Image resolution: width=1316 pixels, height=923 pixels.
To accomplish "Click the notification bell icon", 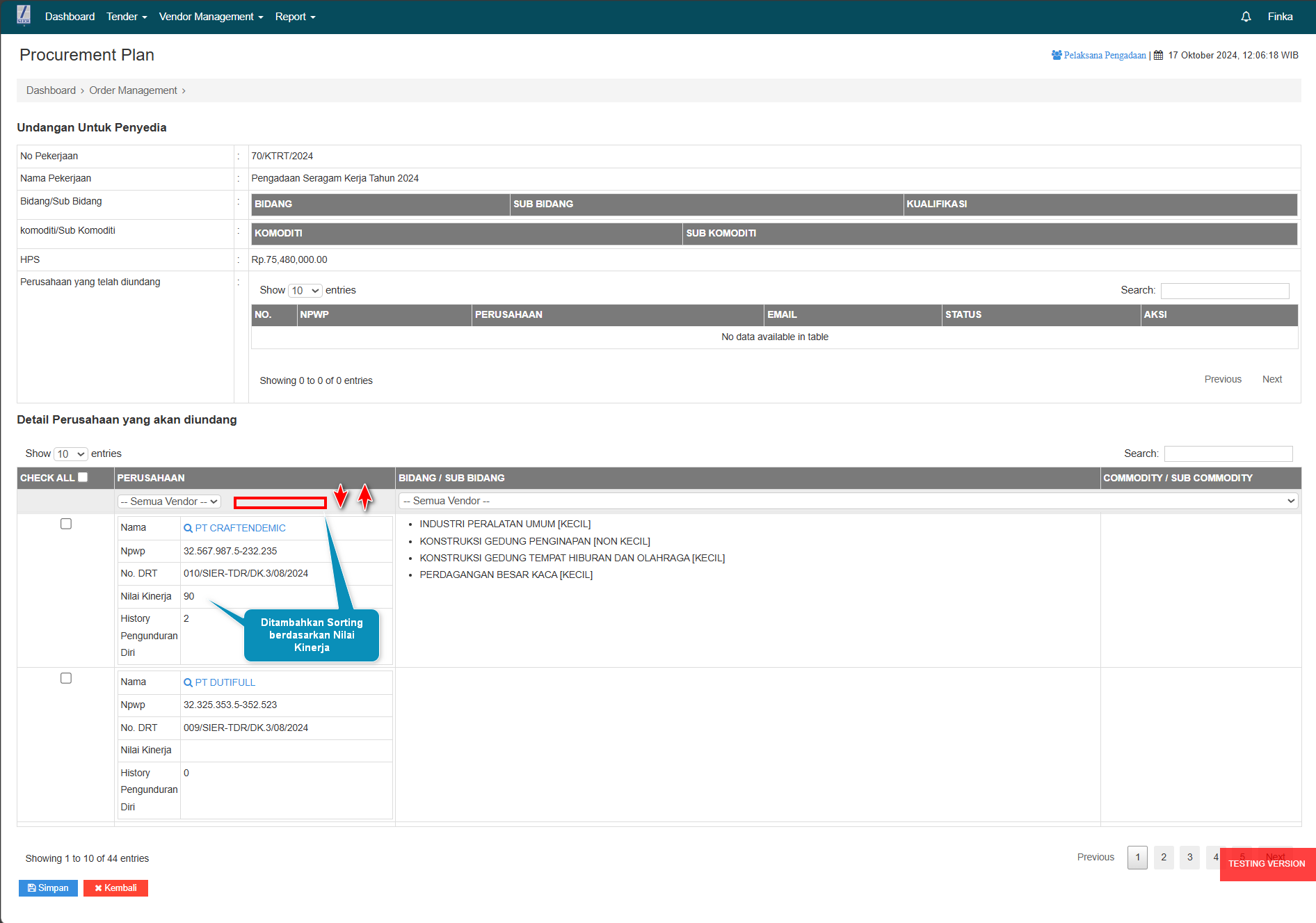I will [x=1246, y=17].
